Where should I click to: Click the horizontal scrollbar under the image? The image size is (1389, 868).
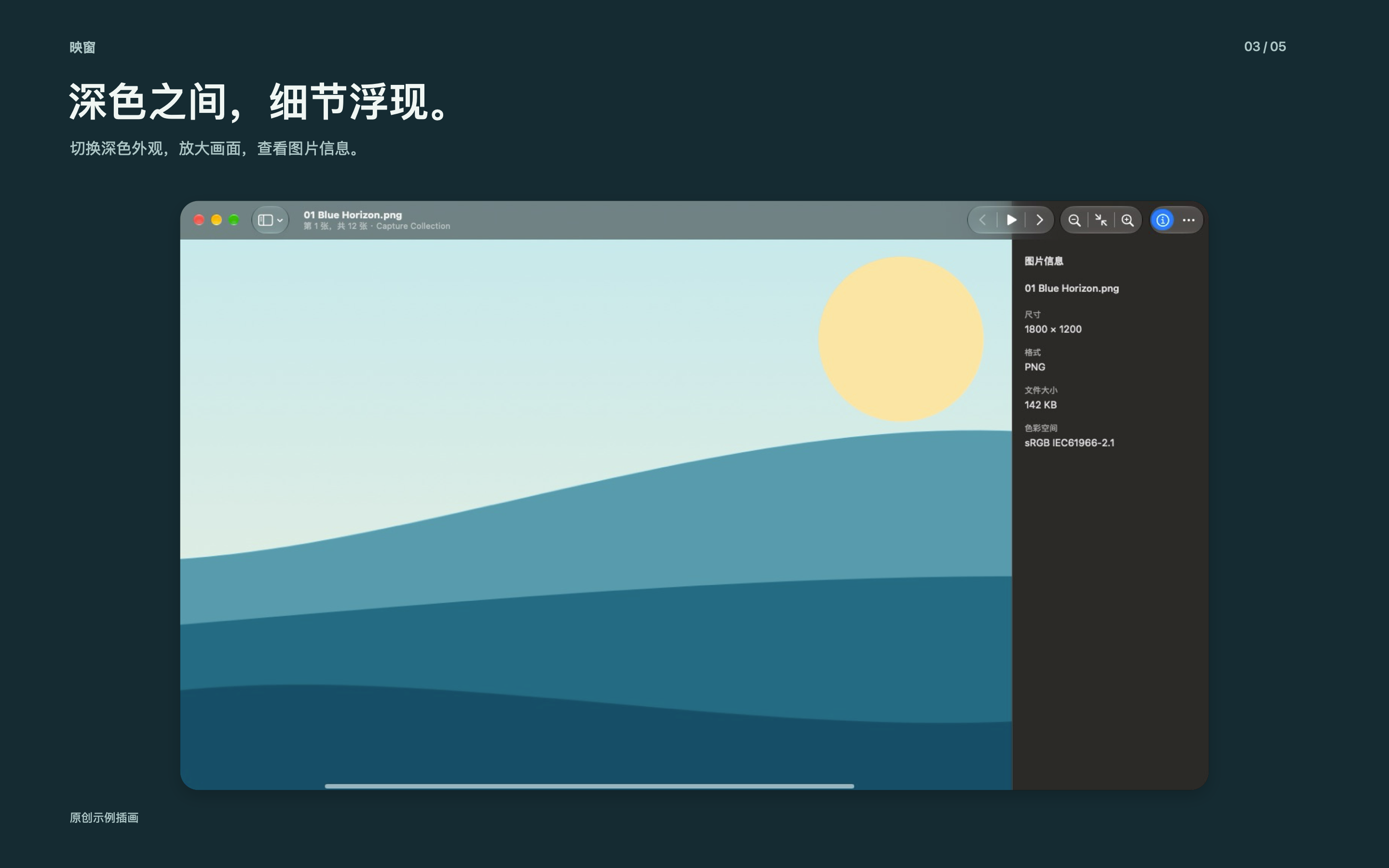589,786
